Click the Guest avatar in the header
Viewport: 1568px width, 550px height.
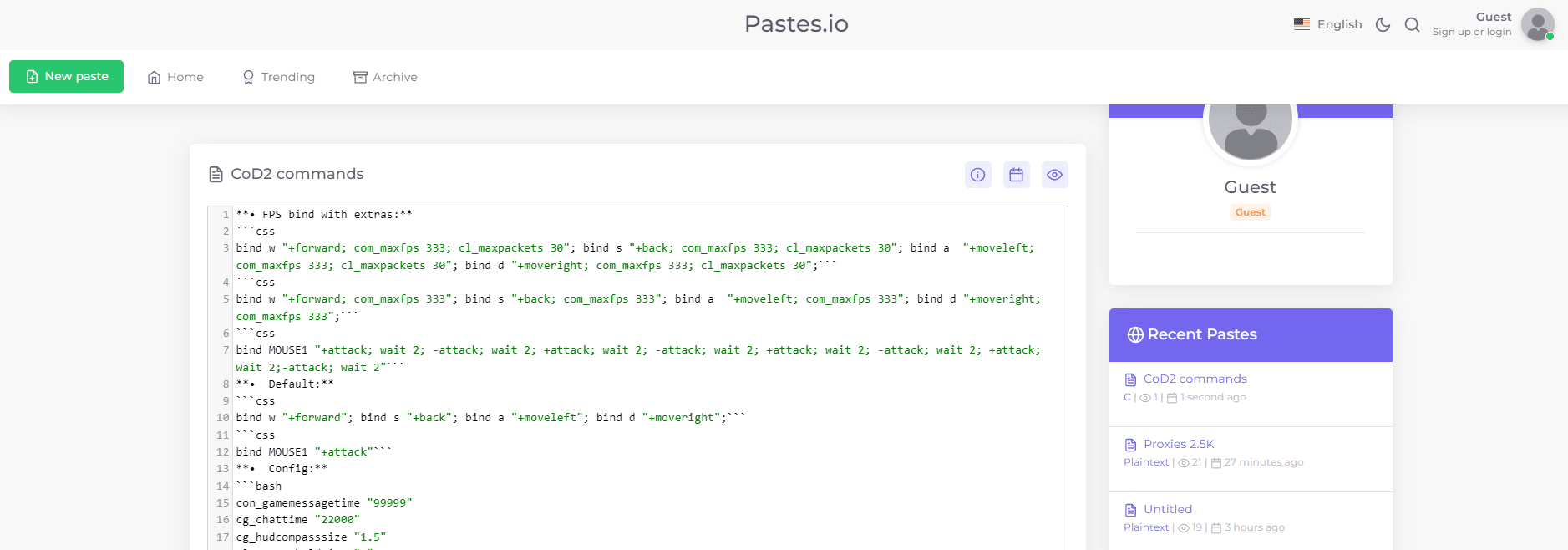pyautogui.click(x=1537, y=25)
